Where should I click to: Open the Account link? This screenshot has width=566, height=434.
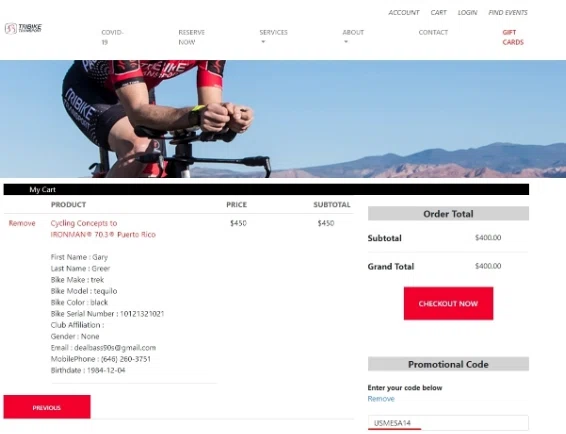404,13
